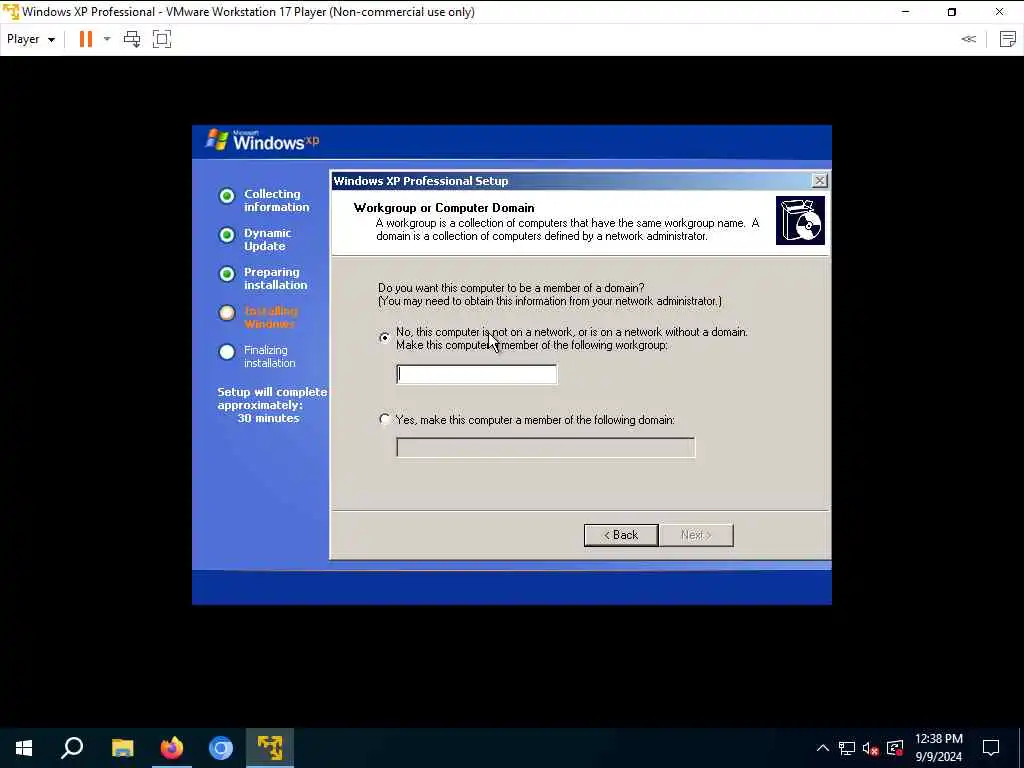Open the VMware notes/message log icon
Viewport: 1024px width, 768px height.
click(1008, 39)
